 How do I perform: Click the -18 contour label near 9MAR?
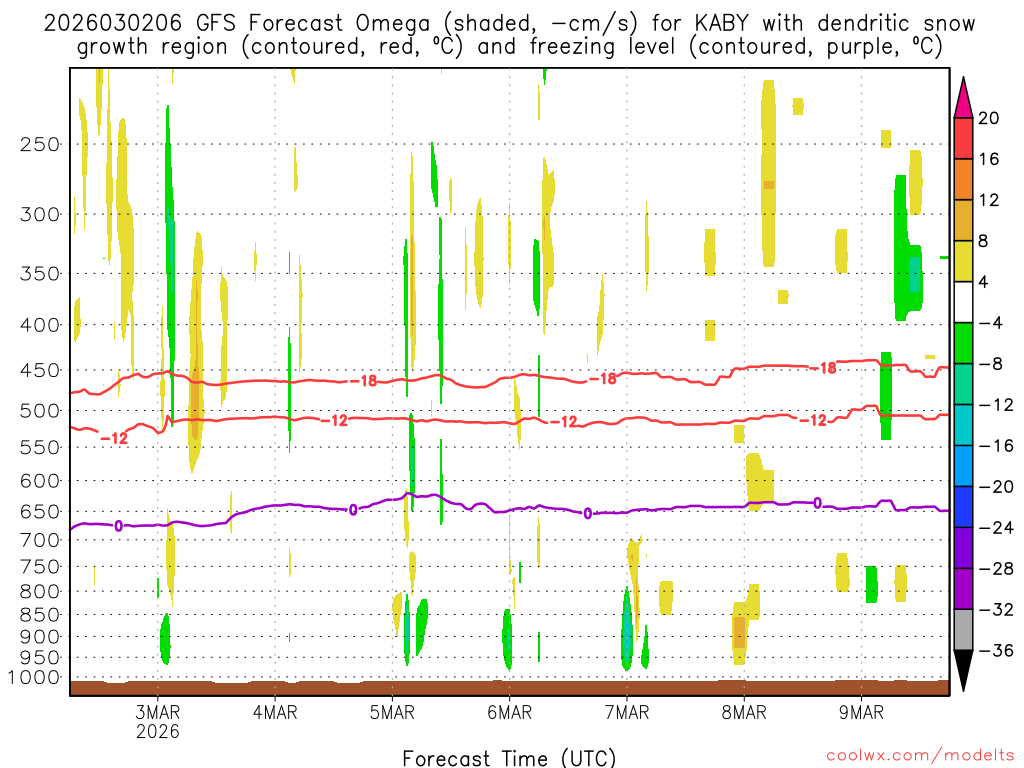pyautogui.click(x=824, y=368)
